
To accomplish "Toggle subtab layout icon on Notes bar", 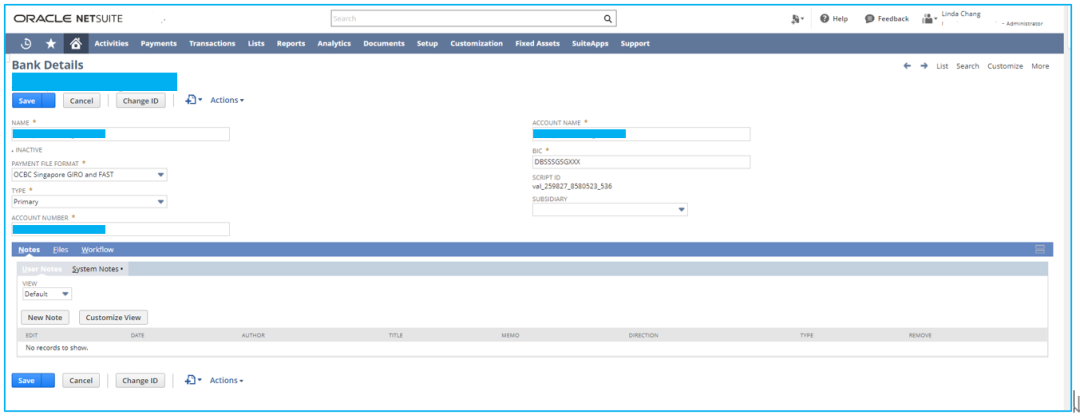I will (1040, 249).
